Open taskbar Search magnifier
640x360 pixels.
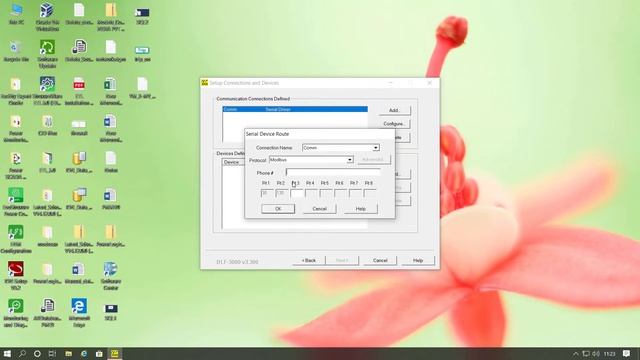(22, 353)
